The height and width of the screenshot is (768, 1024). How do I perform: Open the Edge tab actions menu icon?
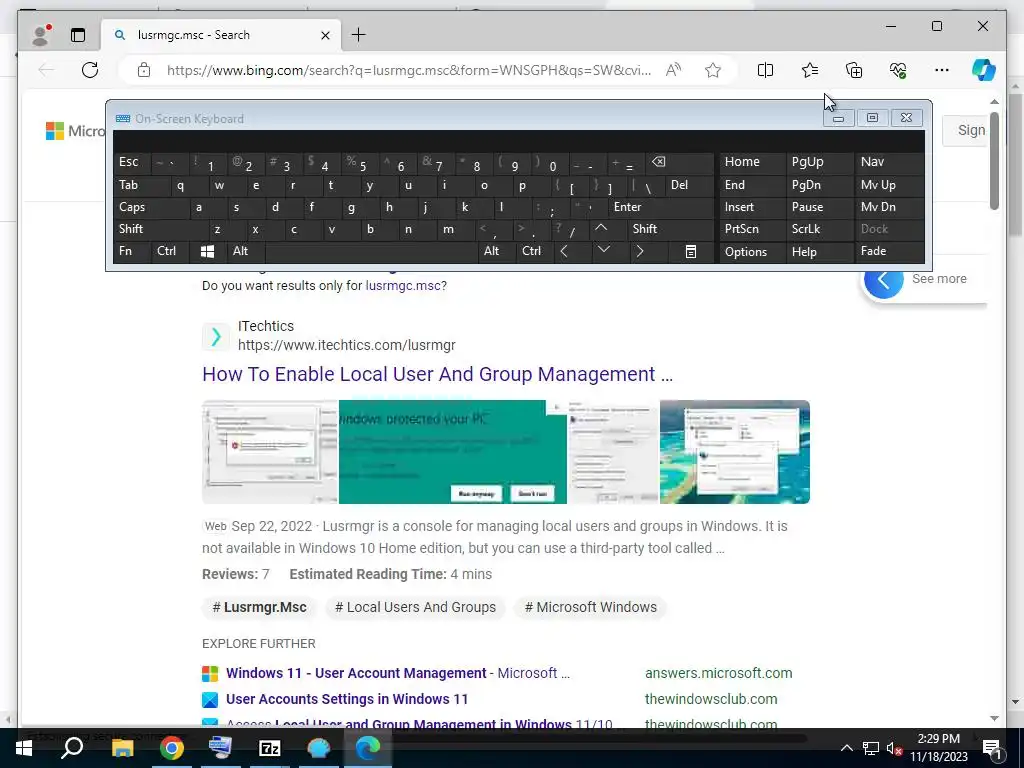(78, 35)
